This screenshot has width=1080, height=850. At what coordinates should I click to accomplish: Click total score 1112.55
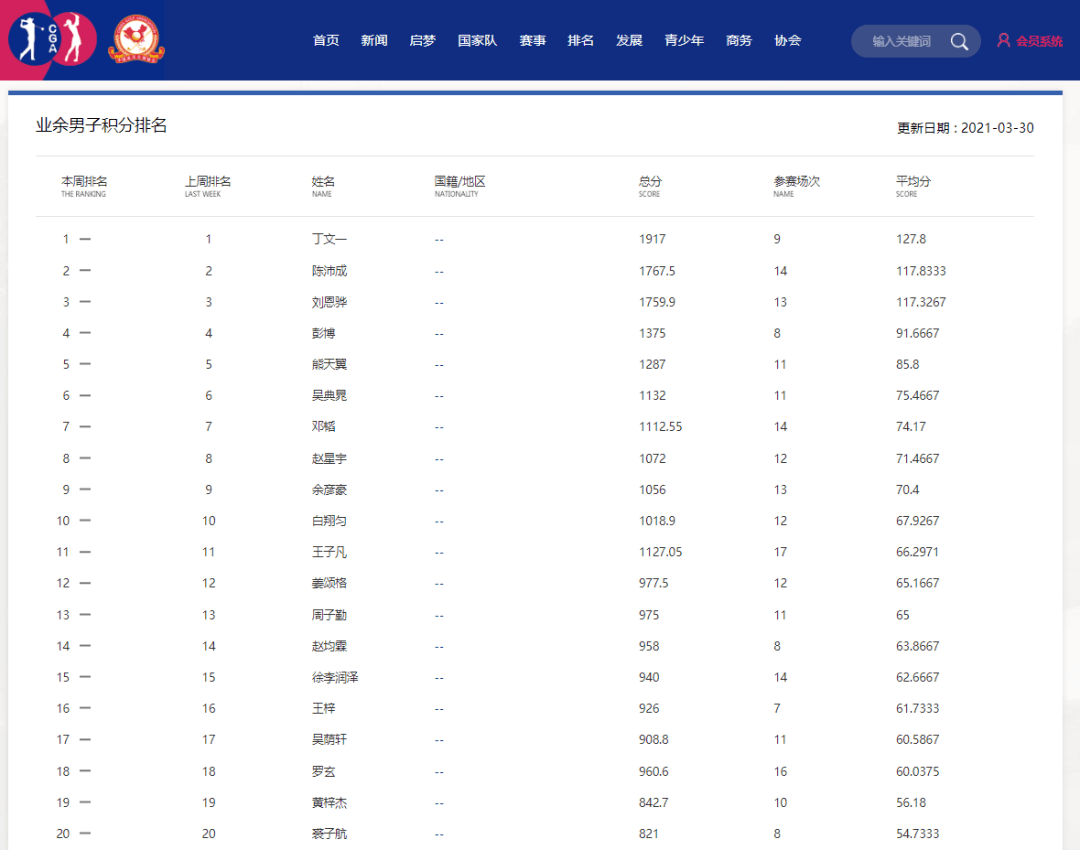pos(661,426)
